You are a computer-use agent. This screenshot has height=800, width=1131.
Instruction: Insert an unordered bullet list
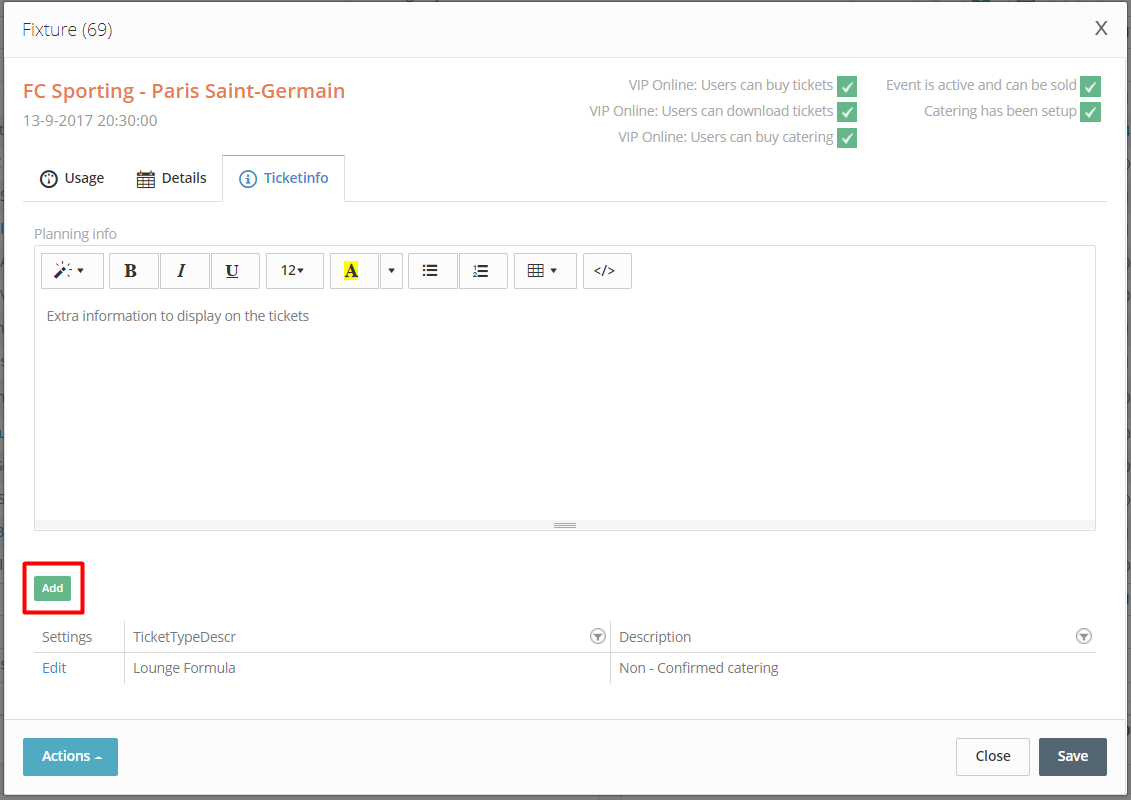click(x=433, y=271)
